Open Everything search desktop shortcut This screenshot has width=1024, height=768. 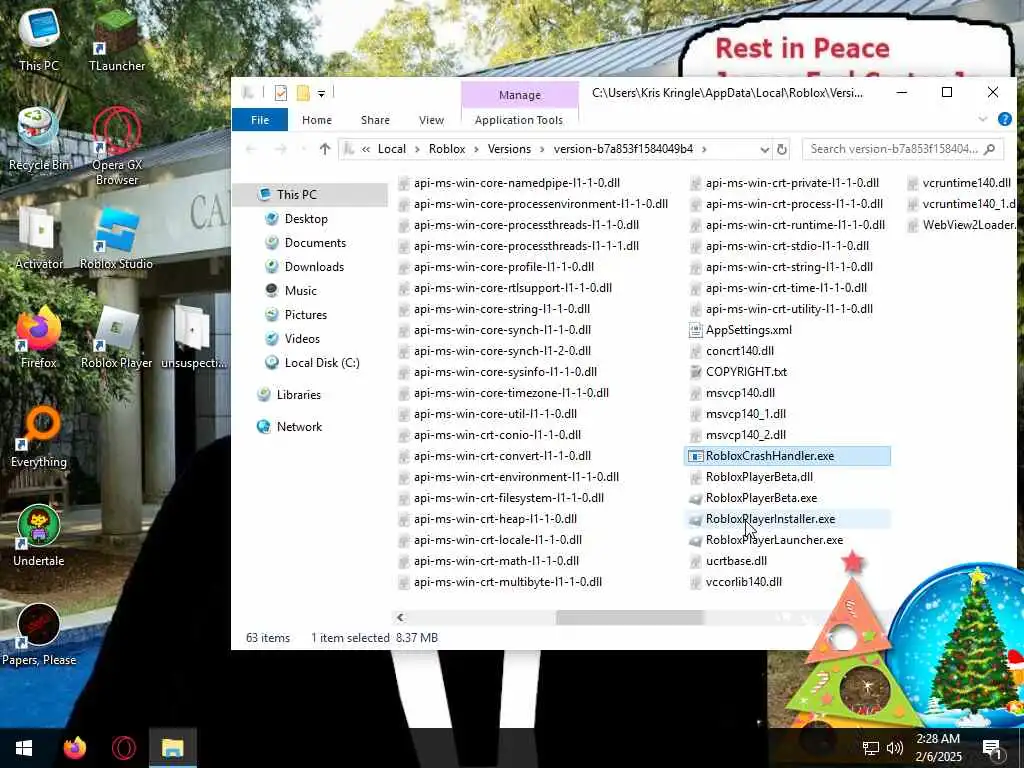[39, 436]
